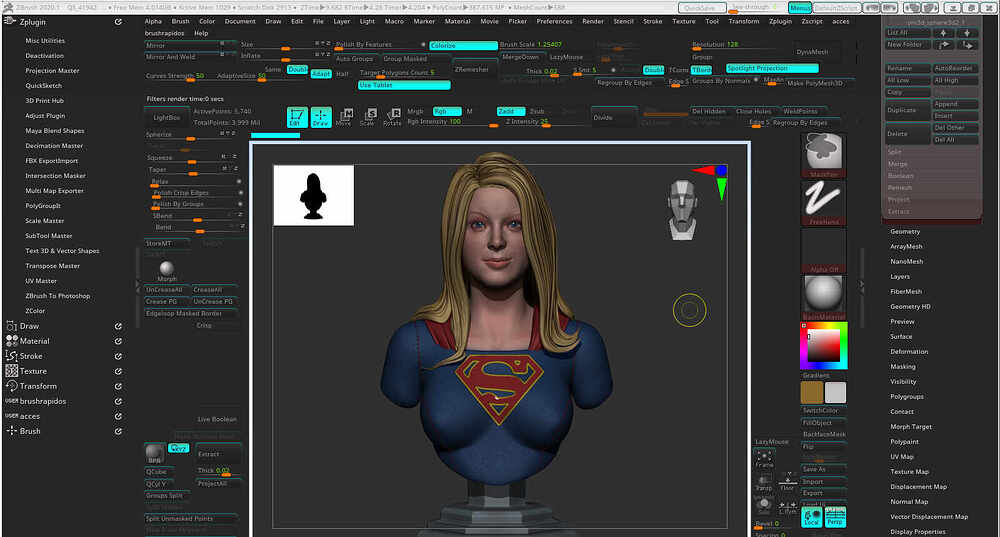Click the QuickSave button
Screen dimensions: 1000x537
click(701, 8)
